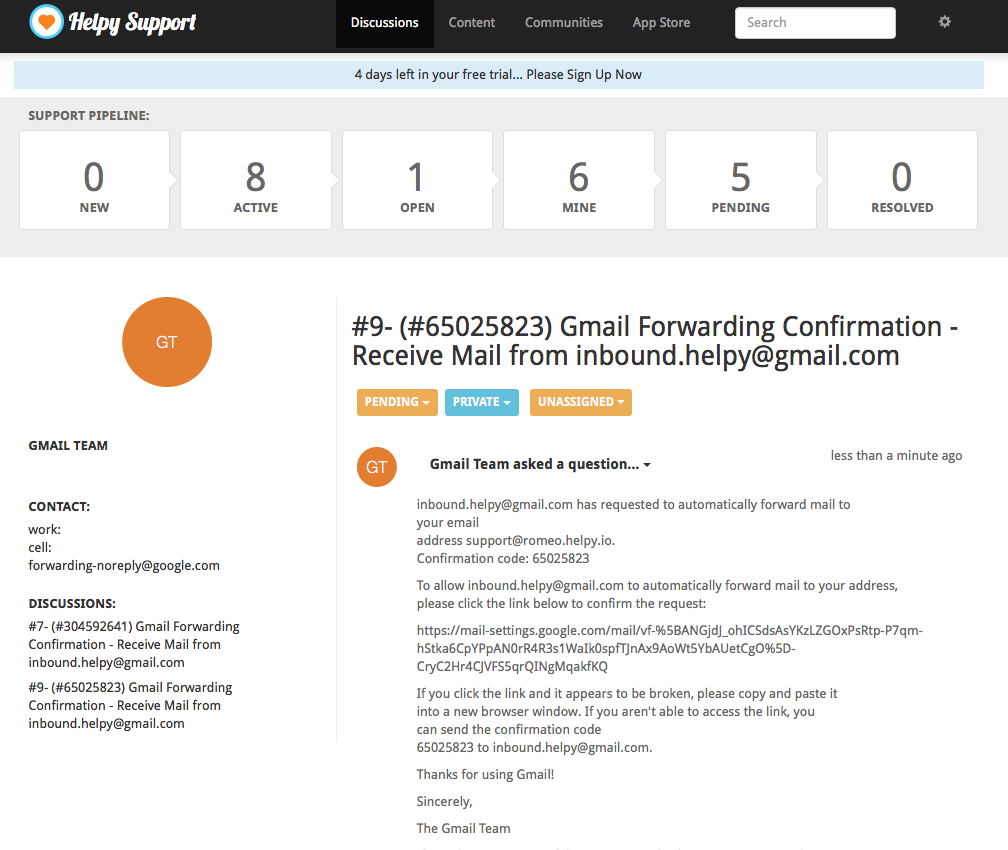Screen dimensions: 1008x850
Task: Click the GMAIL TEAM name in sidebar
Action: (68, 446)
